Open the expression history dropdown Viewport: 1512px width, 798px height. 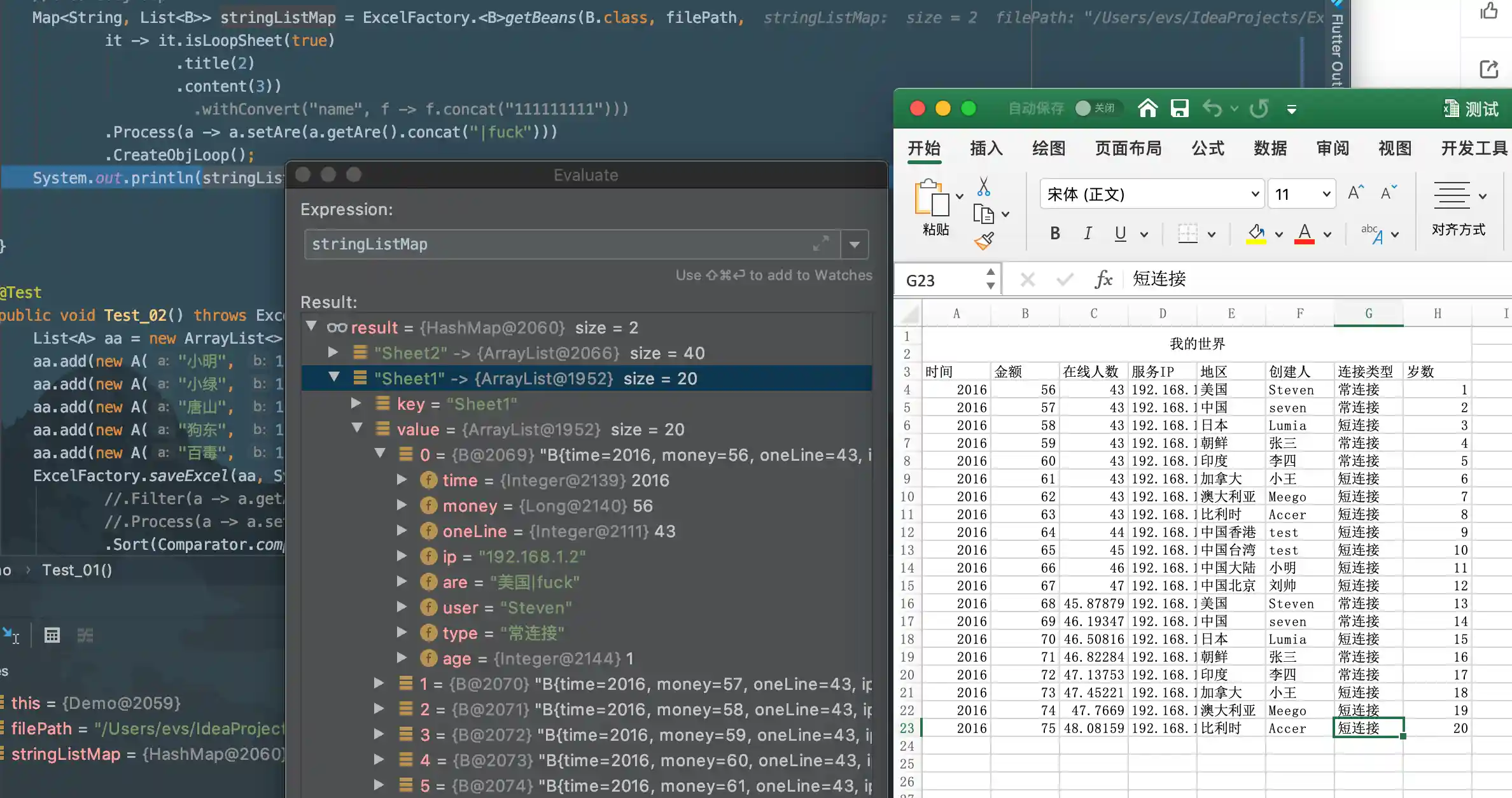[855, 244]
